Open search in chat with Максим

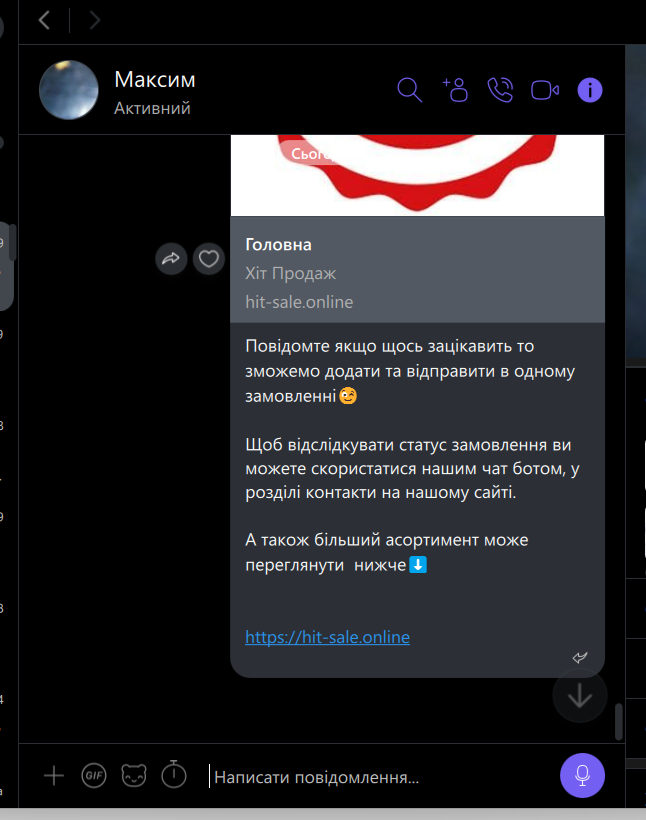tap(409, 90)
